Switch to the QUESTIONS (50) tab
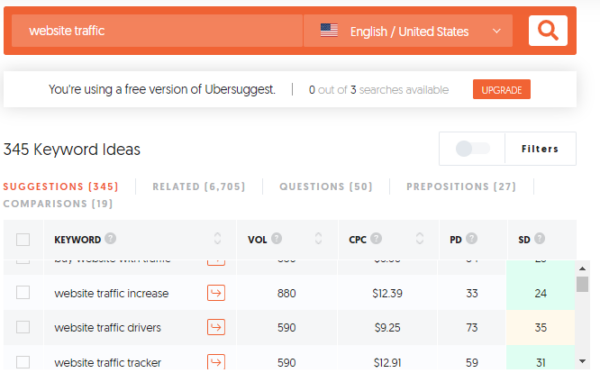 click(326, 186)
